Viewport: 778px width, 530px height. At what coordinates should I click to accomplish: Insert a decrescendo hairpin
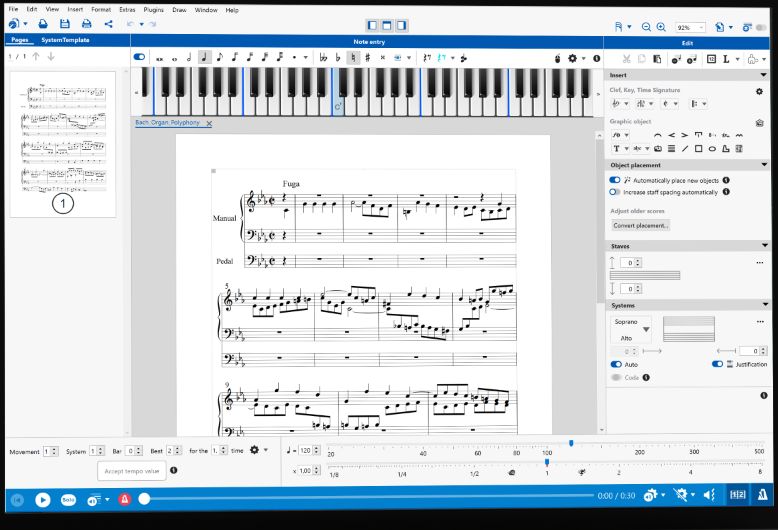click(684, 135)
